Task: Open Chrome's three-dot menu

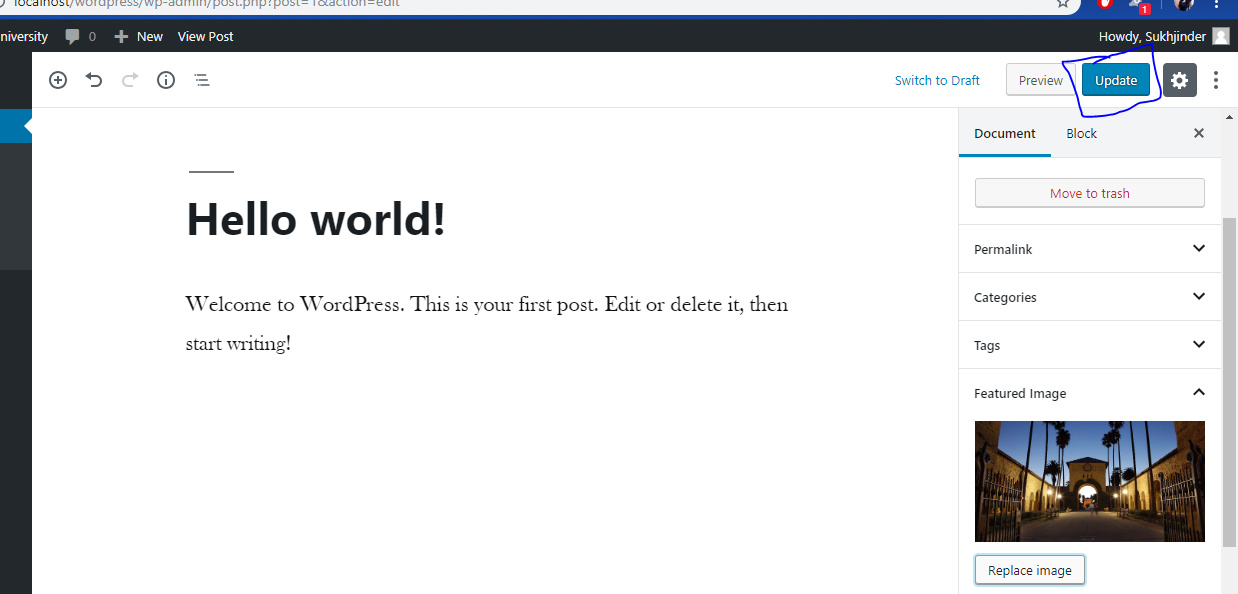Action: pos(1217,3)
